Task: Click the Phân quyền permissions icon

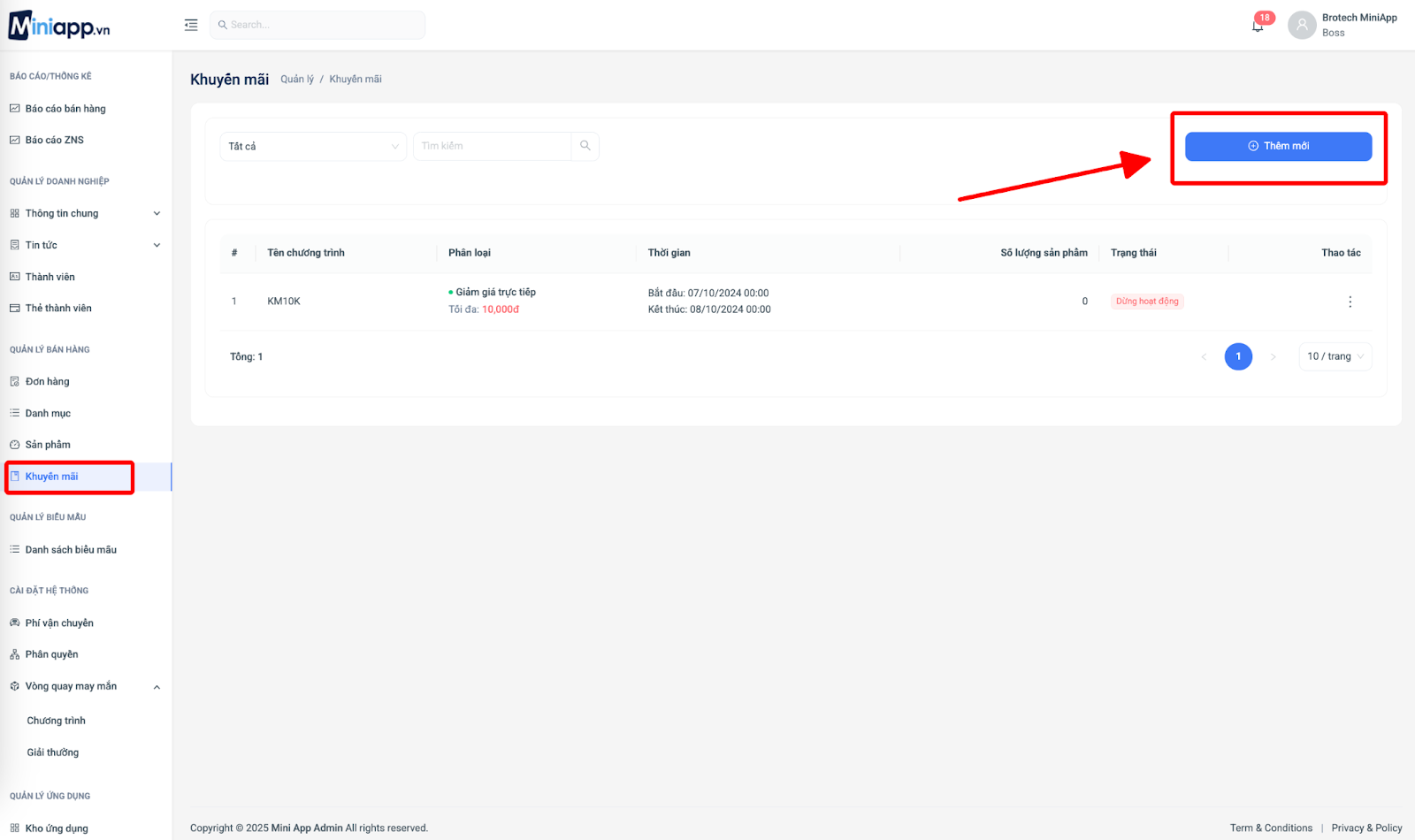Action: point(14,654)
